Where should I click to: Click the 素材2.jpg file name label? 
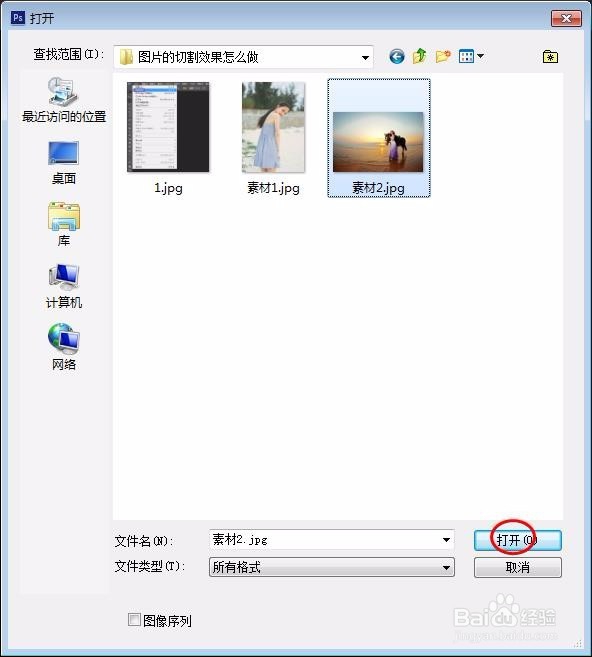(378, 188)
